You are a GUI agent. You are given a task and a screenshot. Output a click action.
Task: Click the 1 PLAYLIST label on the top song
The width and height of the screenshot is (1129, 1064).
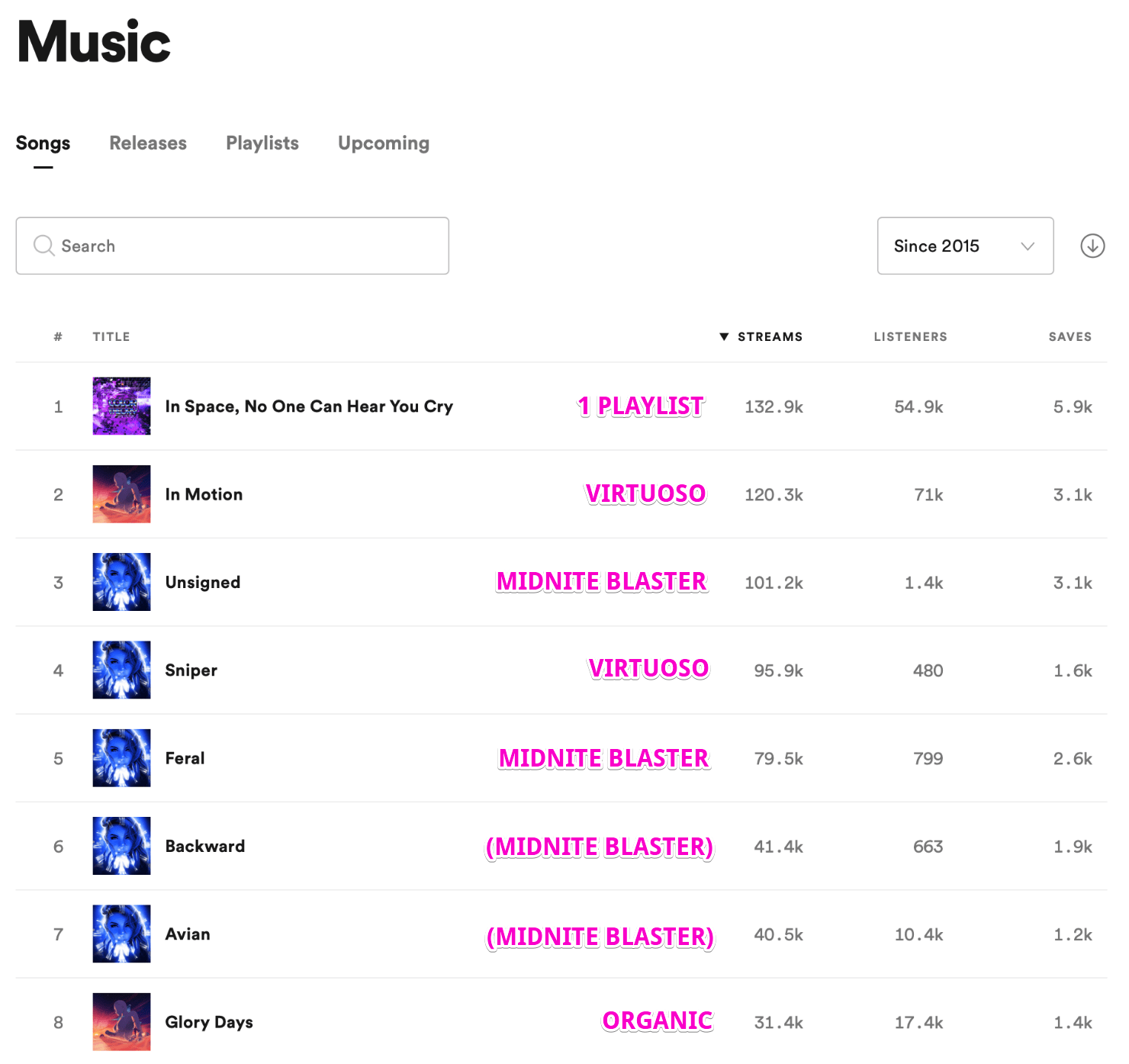coord(641,407)
